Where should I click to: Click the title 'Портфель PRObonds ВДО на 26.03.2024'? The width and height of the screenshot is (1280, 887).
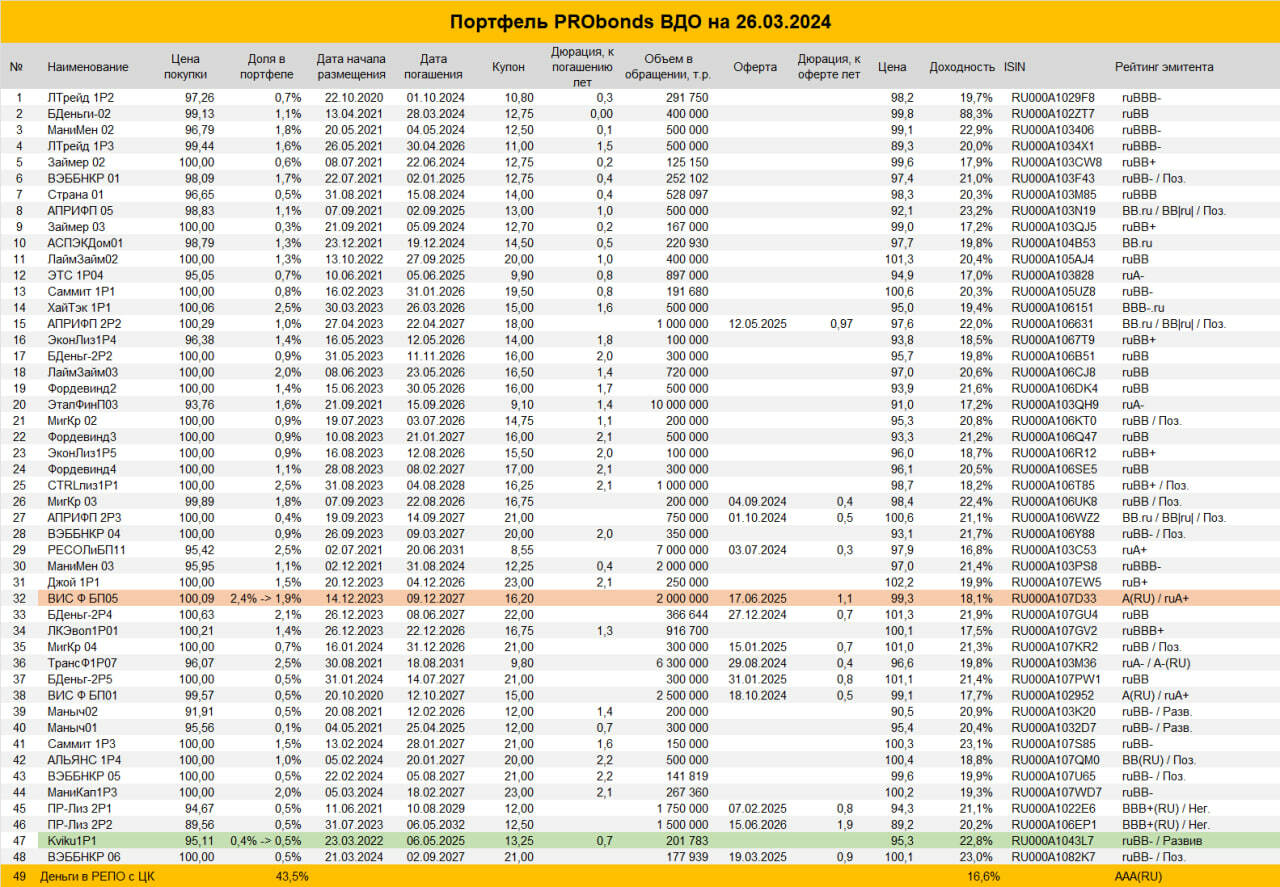click(x=640, y=22)
